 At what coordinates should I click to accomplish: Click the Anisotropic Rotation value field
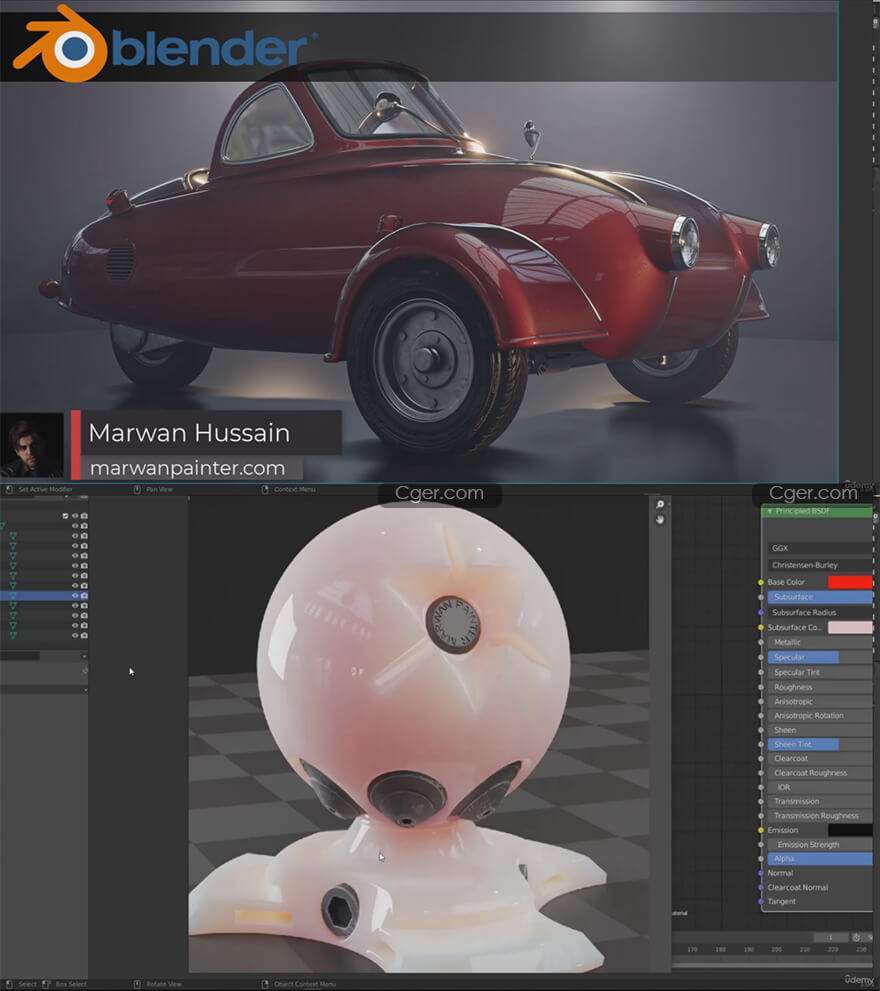coord(820,715)
